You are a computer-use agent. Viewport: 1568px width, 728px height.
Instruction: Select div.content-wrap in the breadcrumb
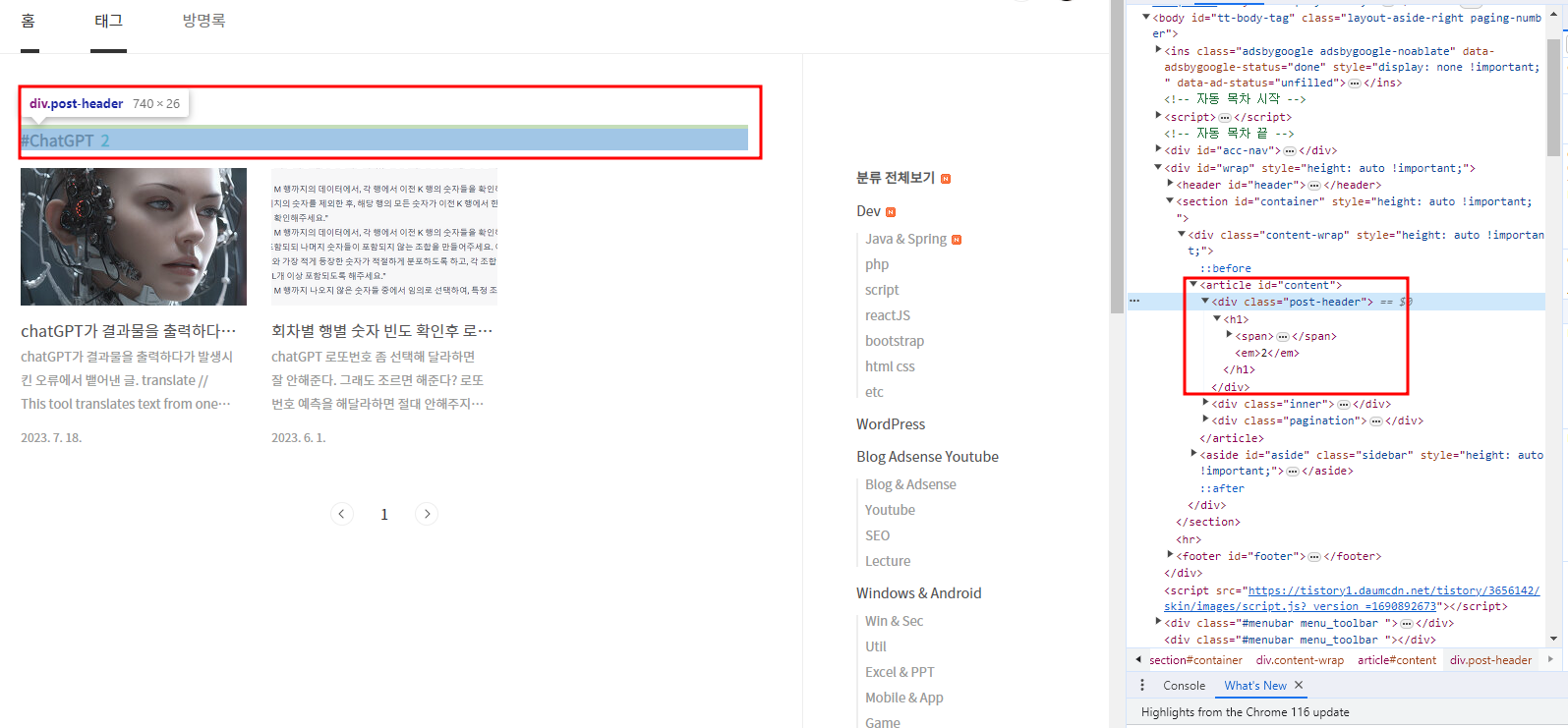coord(1300,660)
